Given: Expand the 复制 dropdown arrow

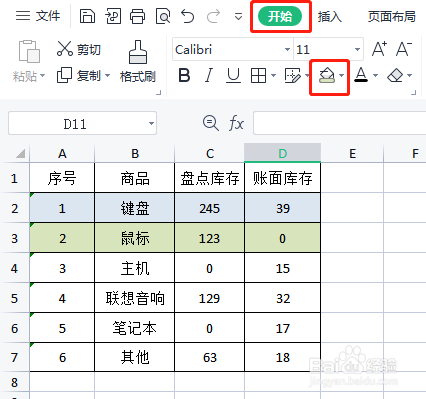Looking at the screenshot, I should click(x=107, y=75).
